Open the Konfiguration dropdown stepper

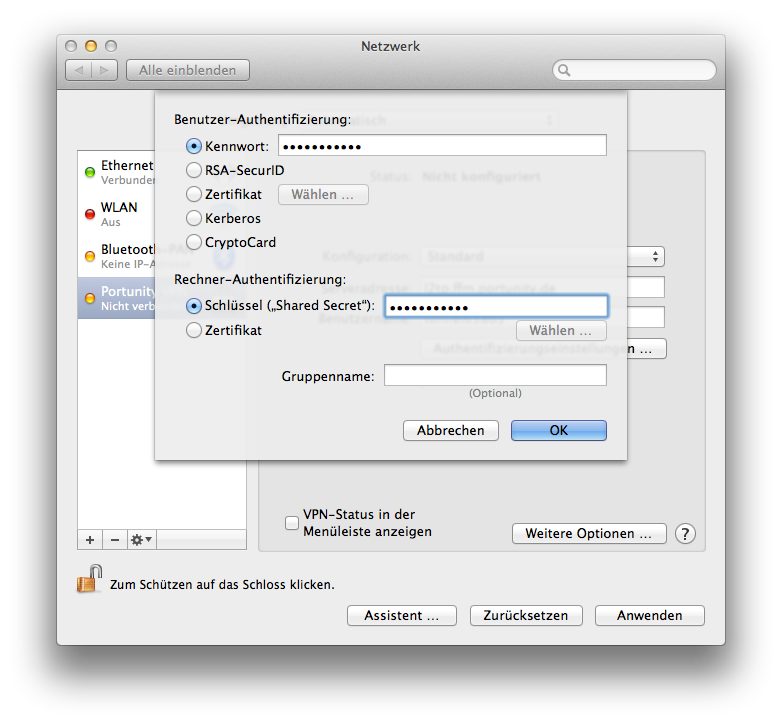tap(656, 256)
